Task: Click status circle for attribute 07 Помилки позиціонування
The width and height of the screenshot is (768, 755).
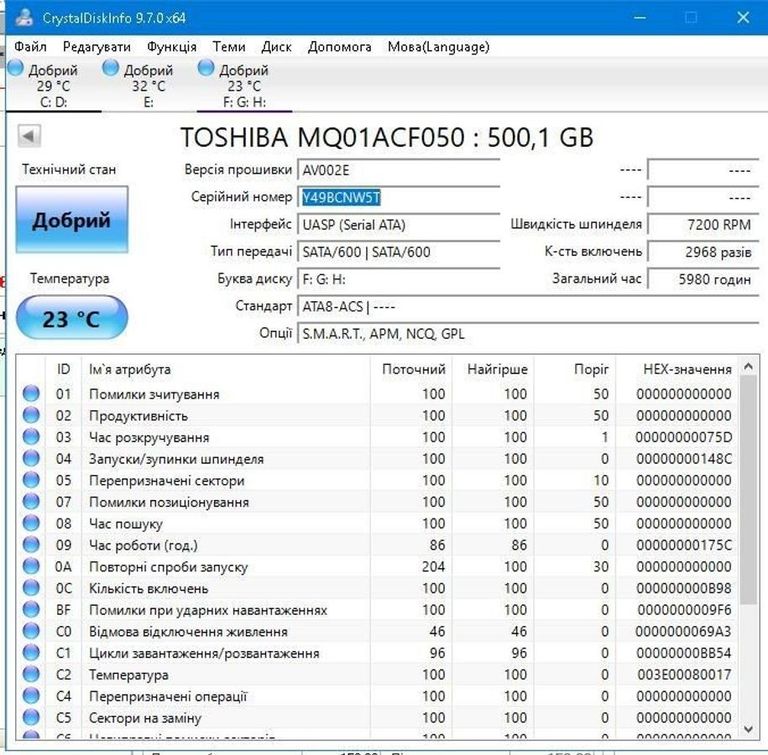Action: pos(31,501)
